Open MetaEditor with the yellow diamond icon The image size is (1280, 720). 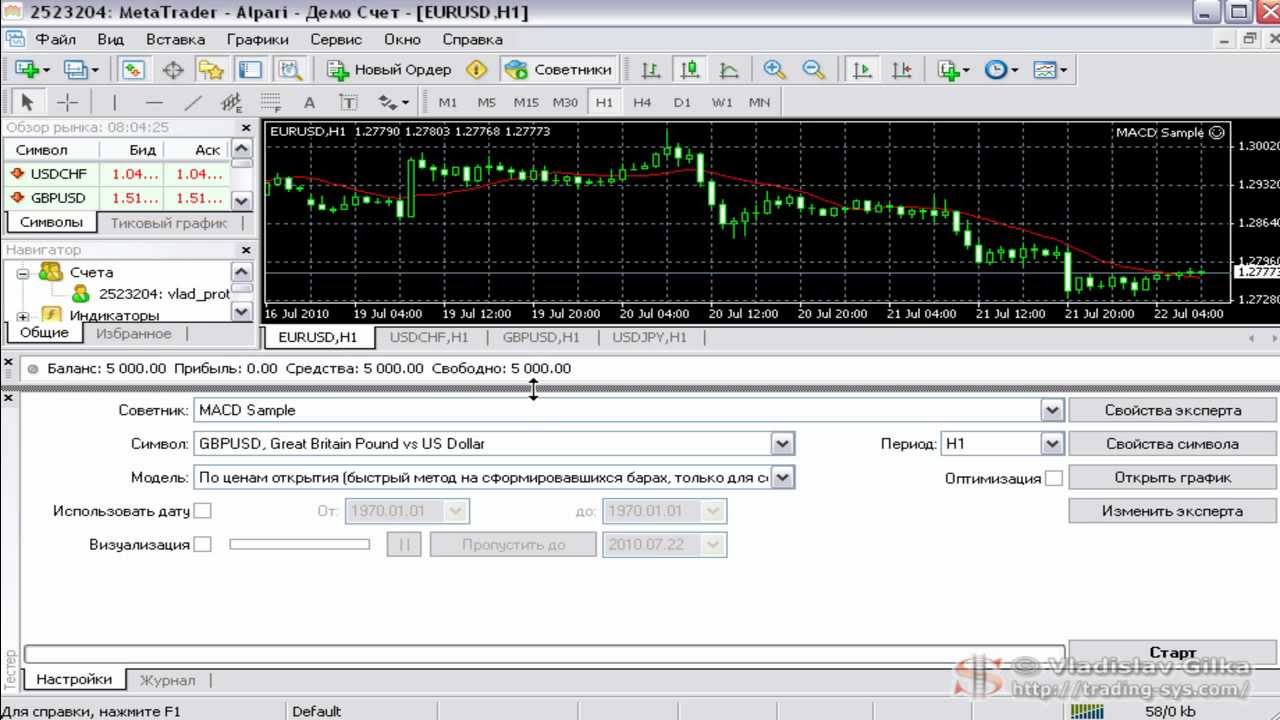tap(477, 70)
